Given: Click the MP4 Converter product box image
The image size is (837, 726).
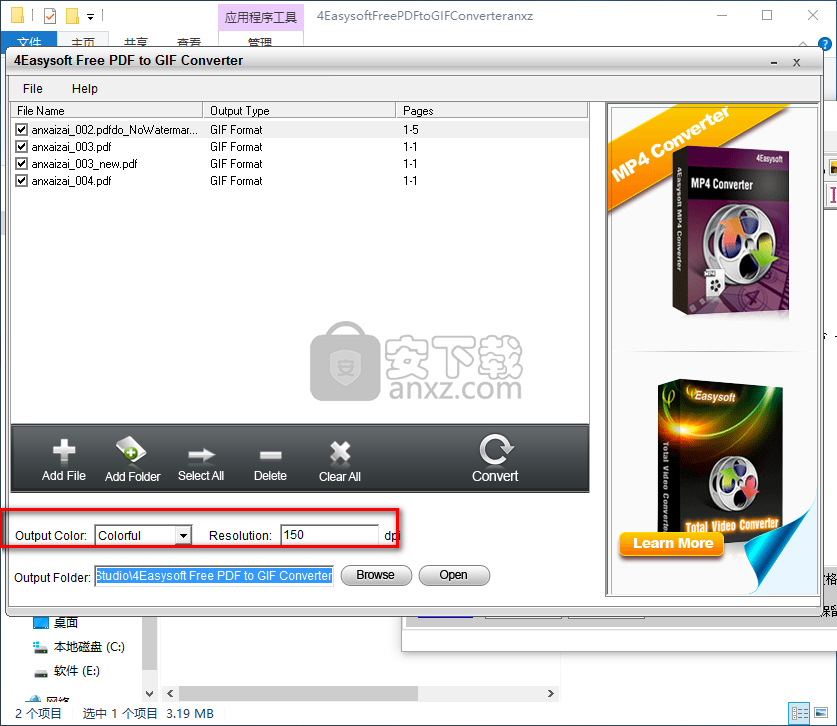Looking at the screenshot, I should pyautogui.click(x=730, y=231).
